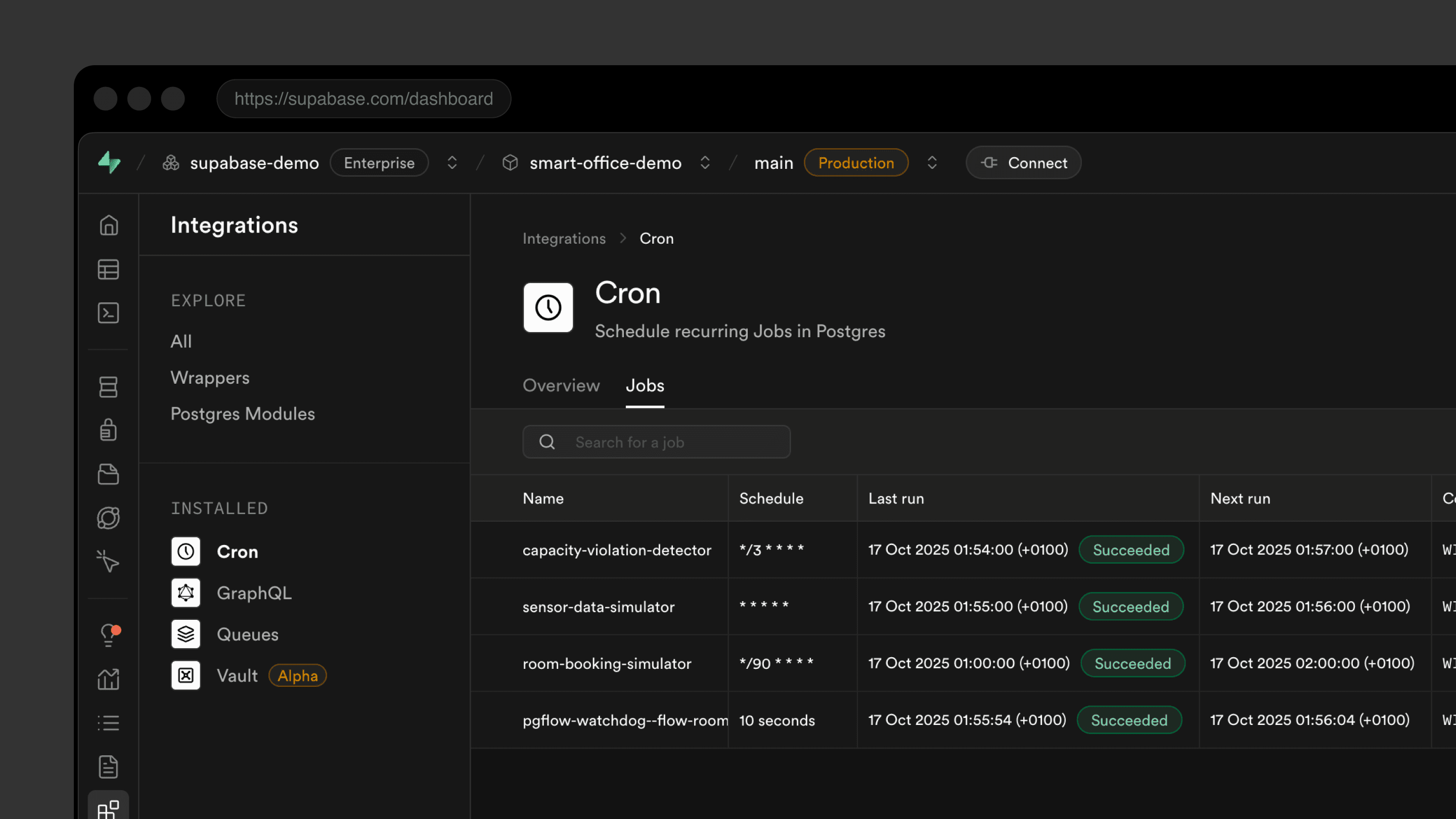Image resolution: width=1456 pixels, height=819 pixels.
Task: Open the Home icon in sidebar
Action: [x=109, y=225]
